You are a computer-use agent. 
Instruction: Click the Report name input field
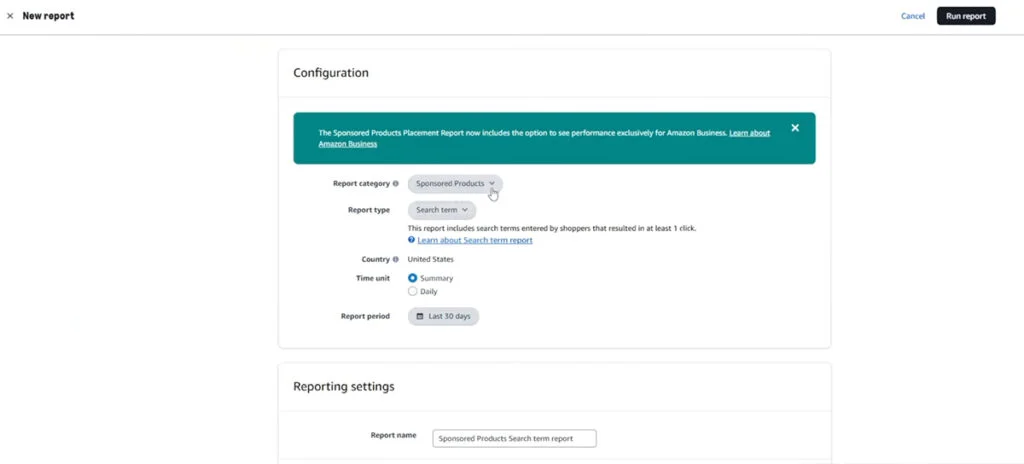515,439
